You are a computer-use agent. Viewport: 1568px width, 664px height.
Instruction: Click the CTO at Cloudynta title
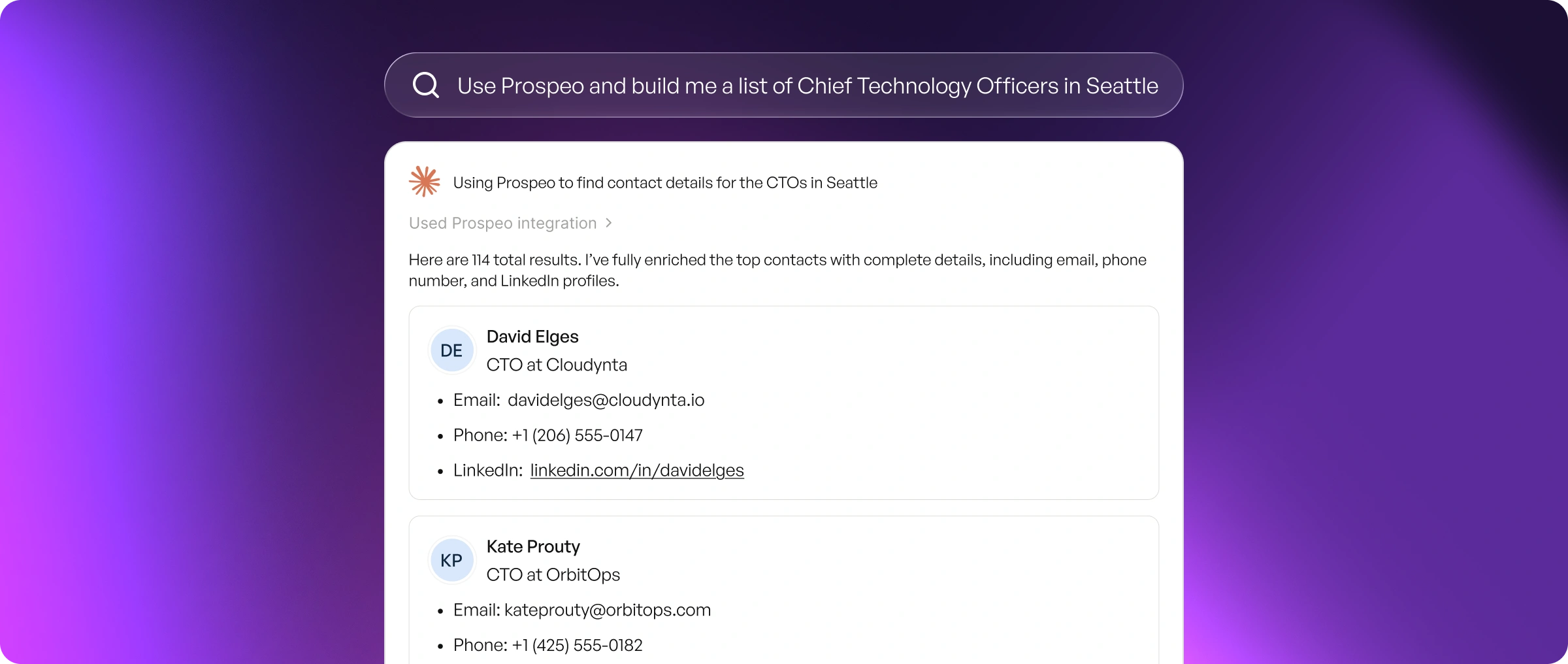click(x=557, y=365)
